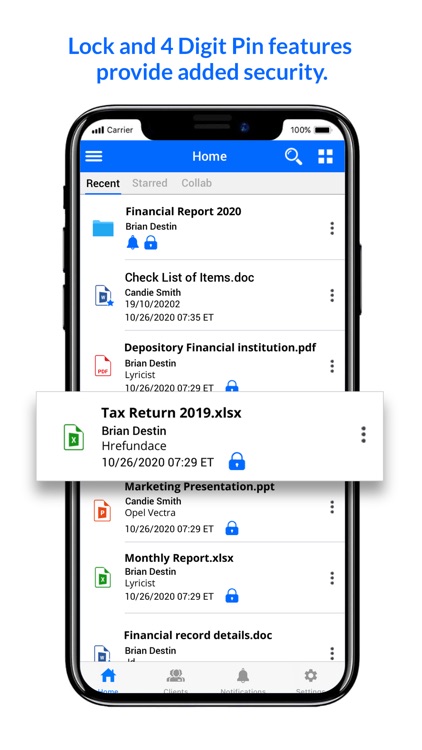Click Carrier signal indicator in status bar
Image resolution: width=422 pixels, height=750 pixels.
112,130
